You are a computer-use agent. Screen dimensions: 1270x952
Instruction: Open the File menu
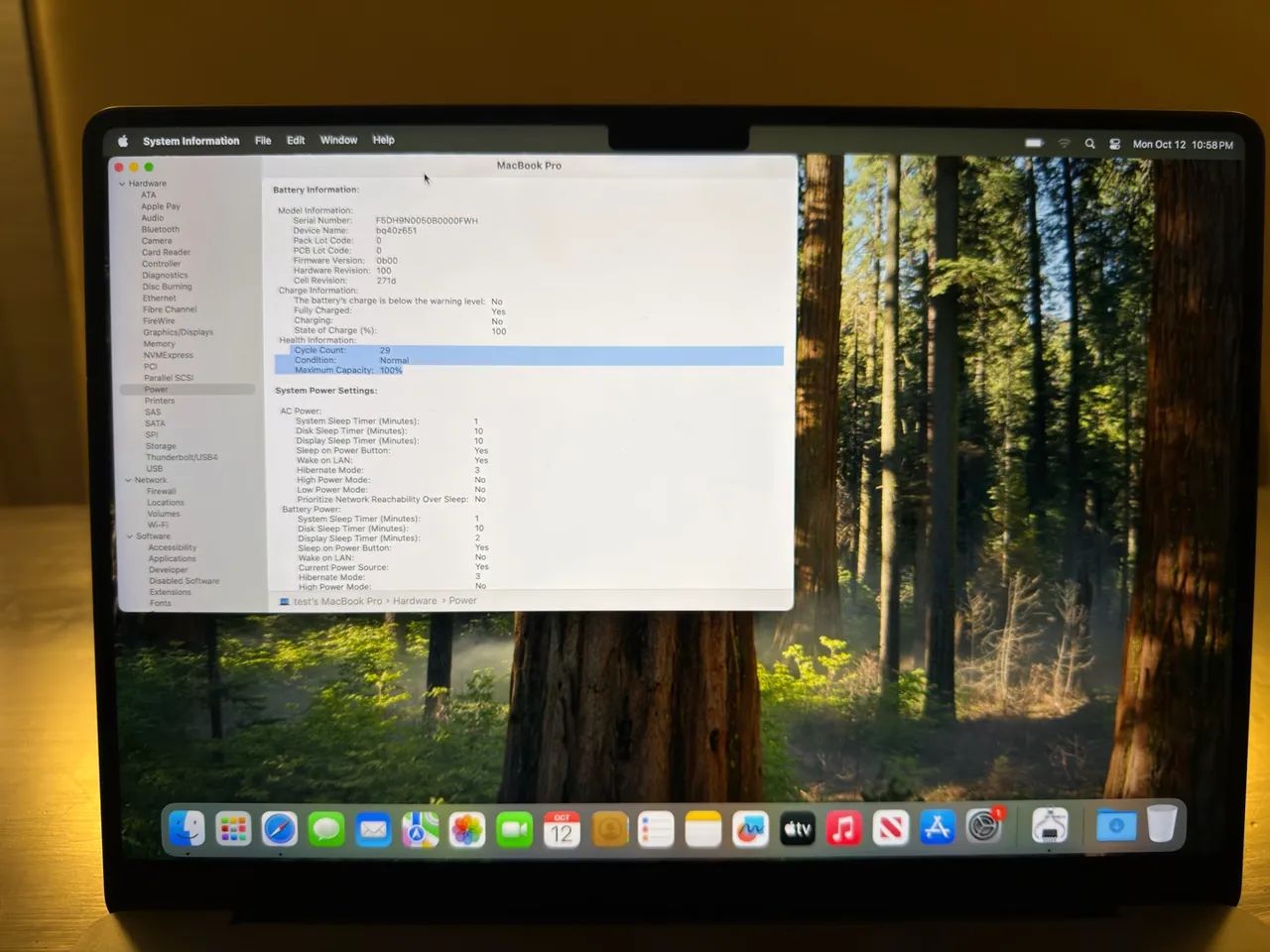(x=263, y=141)
